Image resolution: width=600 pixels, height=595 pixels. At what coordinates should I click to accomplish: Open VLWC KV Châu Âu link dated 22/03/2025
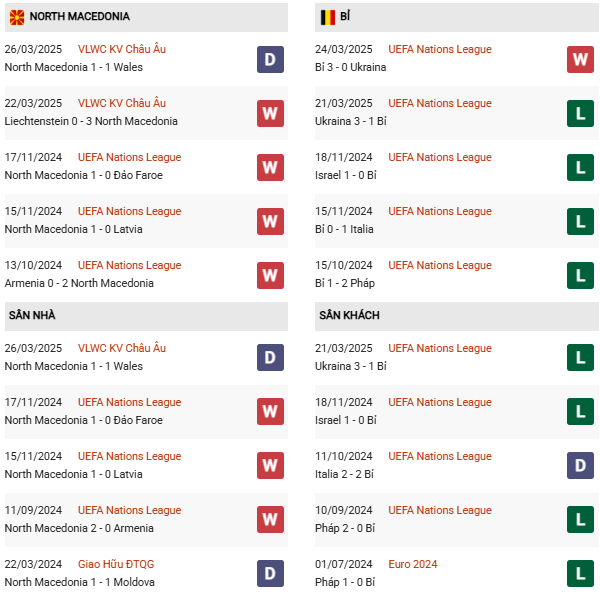pyautogui.click(x=122, y=103)
